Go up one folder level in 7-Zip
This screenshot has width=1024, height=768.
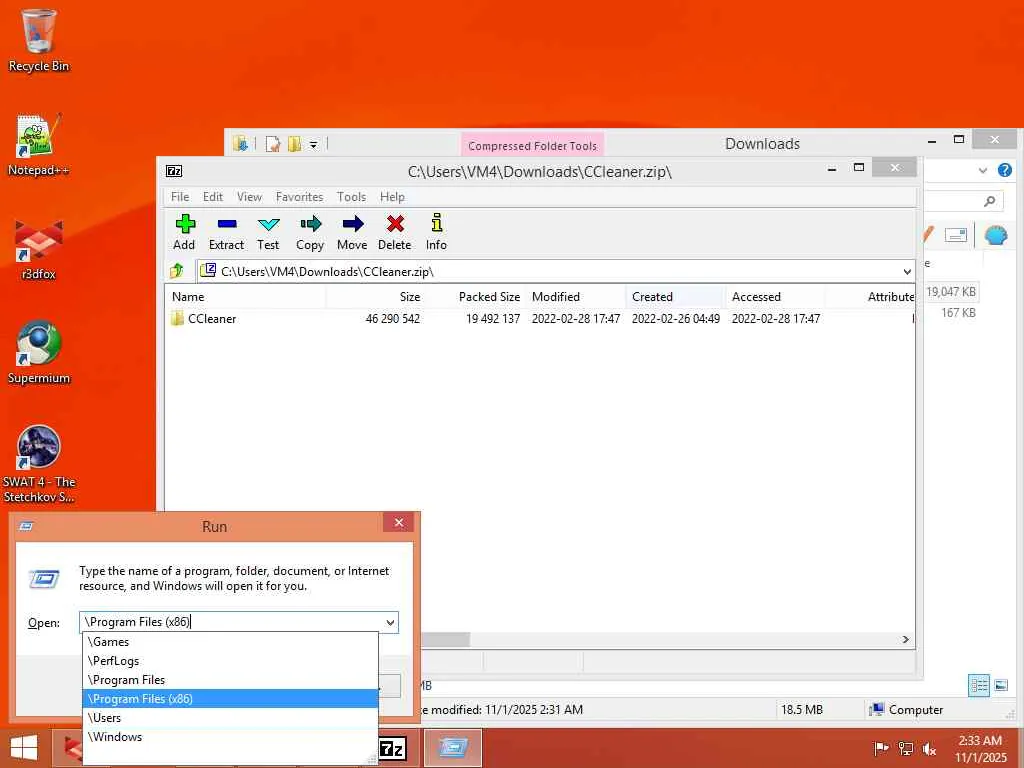(177, 271)
